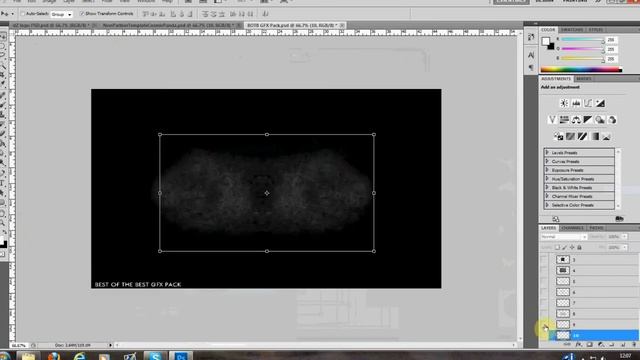
Task: Toggle visibility of layer 8
Action: coord(544,313)
